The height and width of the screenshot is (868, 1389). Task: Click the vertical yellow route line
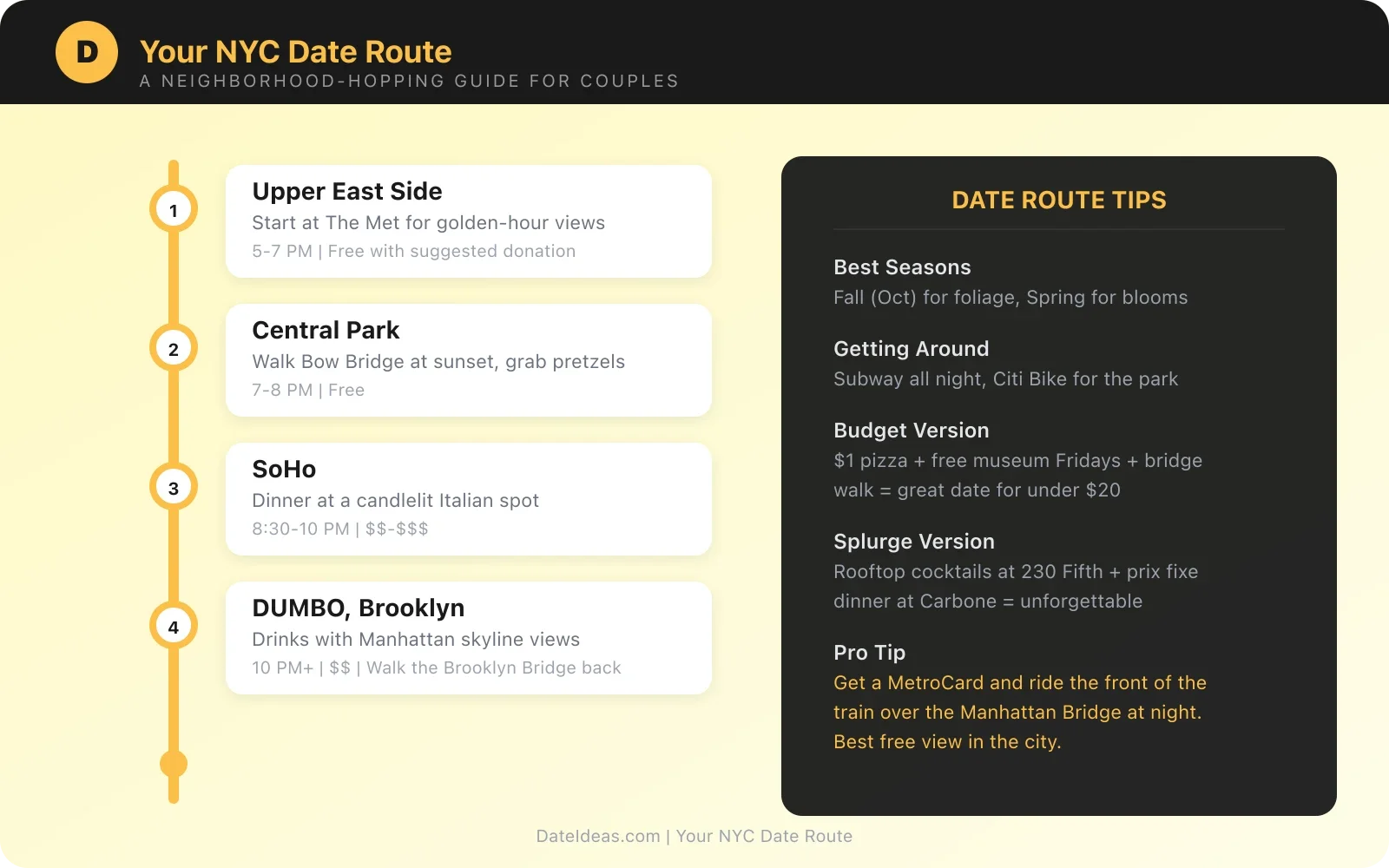coord(174,278)
